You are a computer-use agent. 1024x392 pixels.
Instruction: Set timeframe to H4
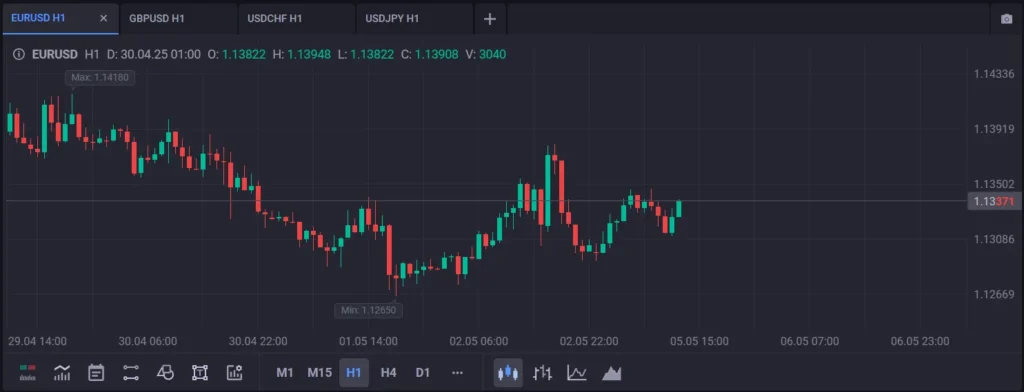[389, 373]
